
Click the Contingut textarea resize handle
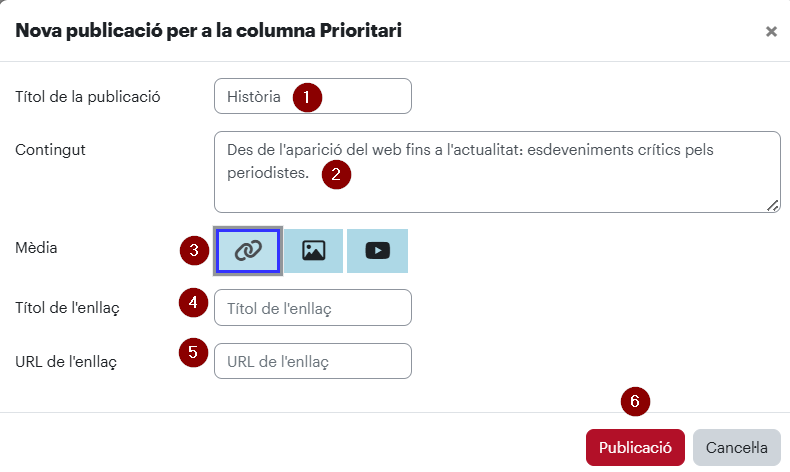coord(773,205)
